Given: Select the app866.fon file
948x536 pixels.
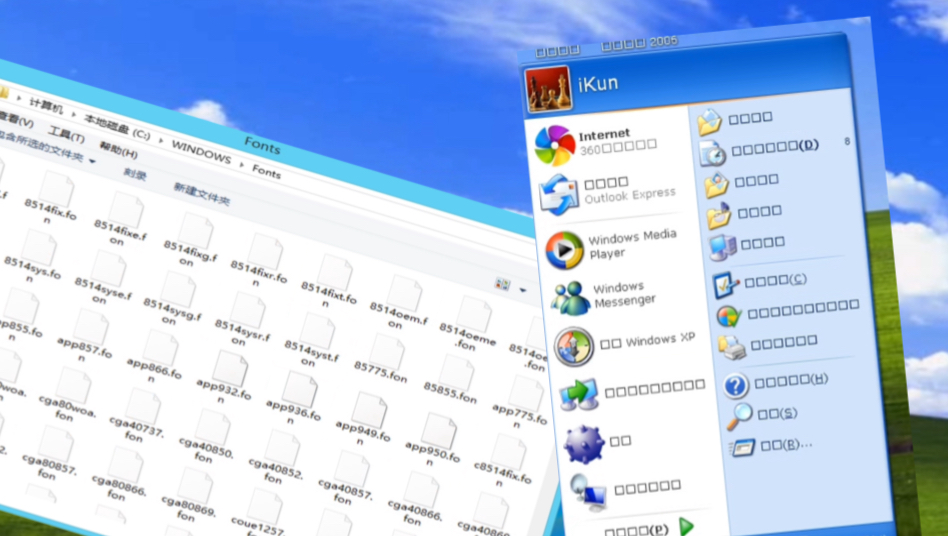Looking at the screenshot, I should 155,358.
